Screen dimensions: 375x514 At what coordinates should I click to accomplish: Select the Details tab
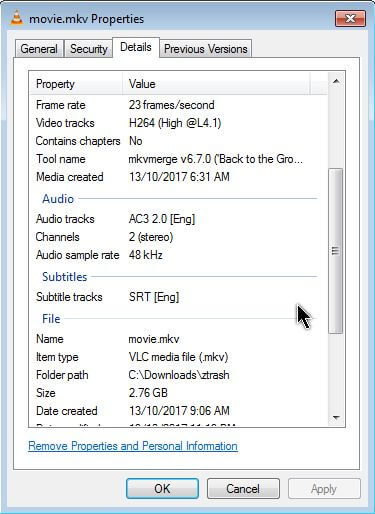[x=136, y=47]
